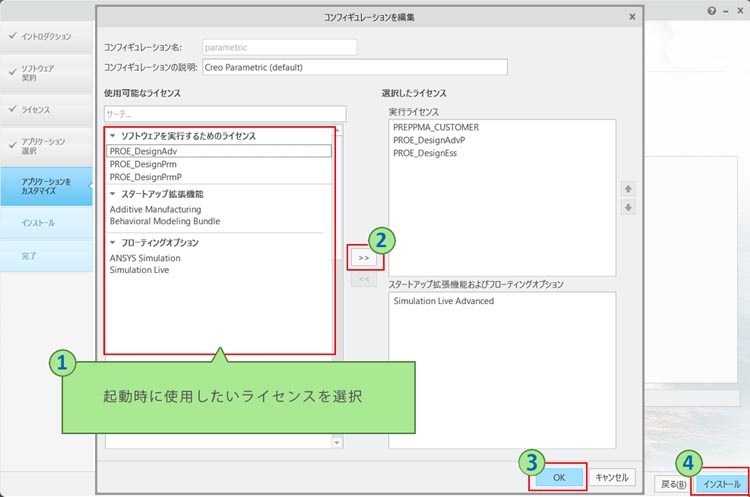Open インストール step in sidebar
The image size is (750, 497).
(46, 223)
